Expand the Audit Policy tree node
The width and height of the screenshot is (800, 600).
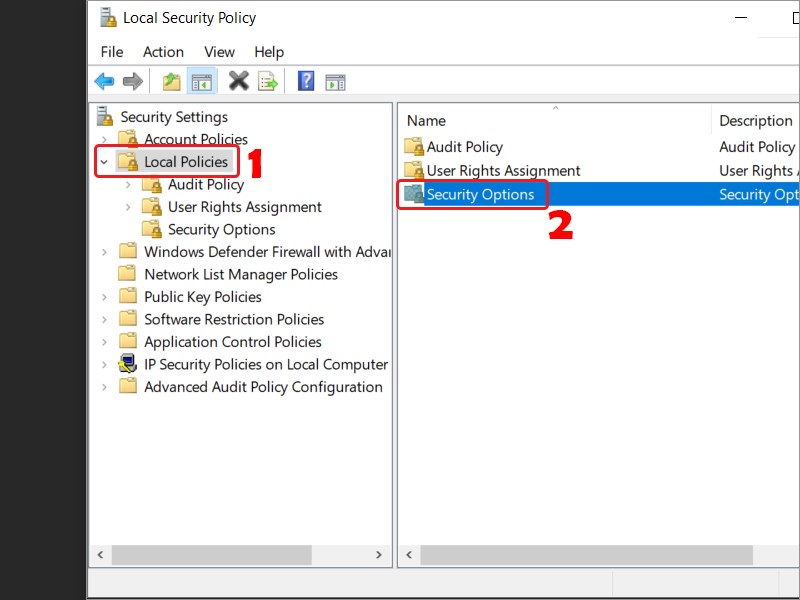click(128, 184)
